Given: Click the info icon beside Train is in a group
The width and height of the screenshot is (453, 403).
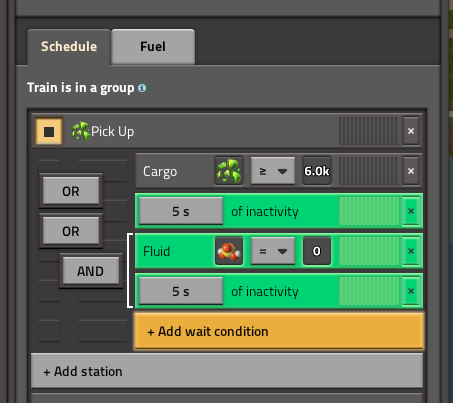Looking at the screenshot, I should tap(142, 88).
